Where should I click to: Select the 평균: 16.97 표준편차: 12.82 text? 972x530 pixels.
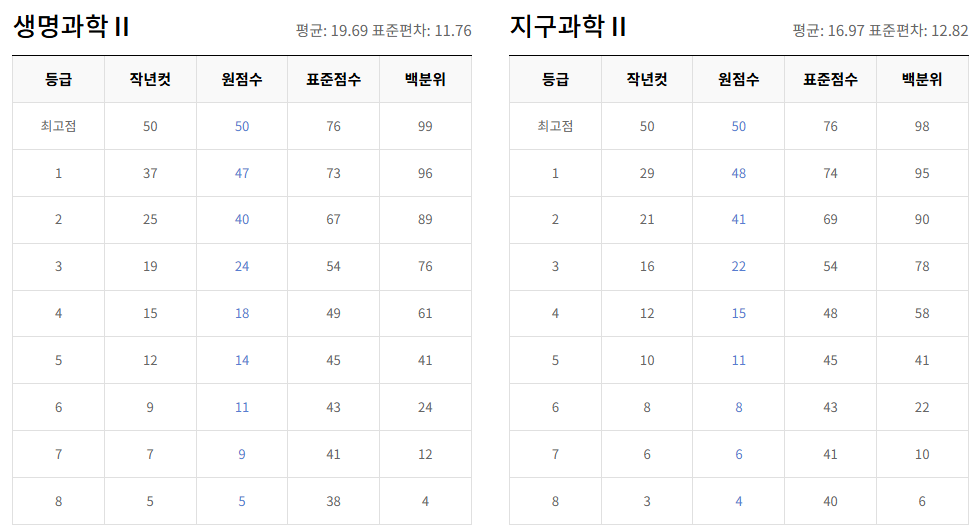[880, 30]
